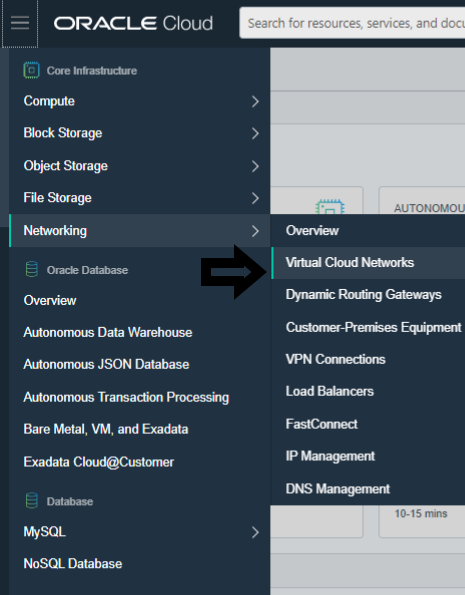This screenshot has width=465, height=595.
Task: Open the hamburger navigation menu
Action: pyautogui.click(x=20, y=23)
